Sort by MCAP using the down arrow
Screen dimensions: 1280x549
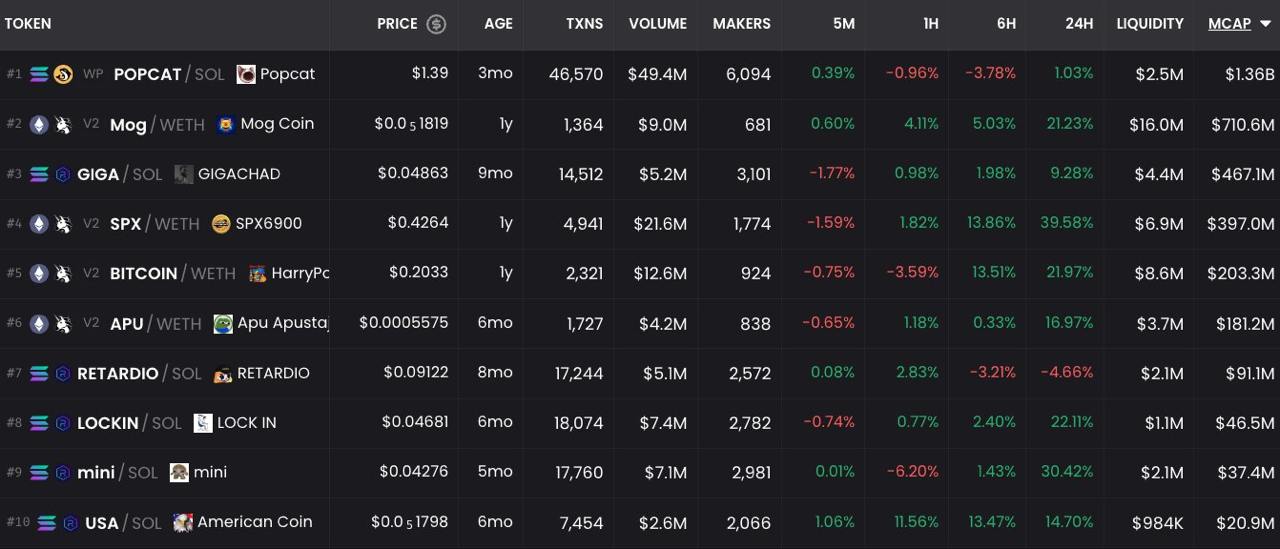(1265, 24)
